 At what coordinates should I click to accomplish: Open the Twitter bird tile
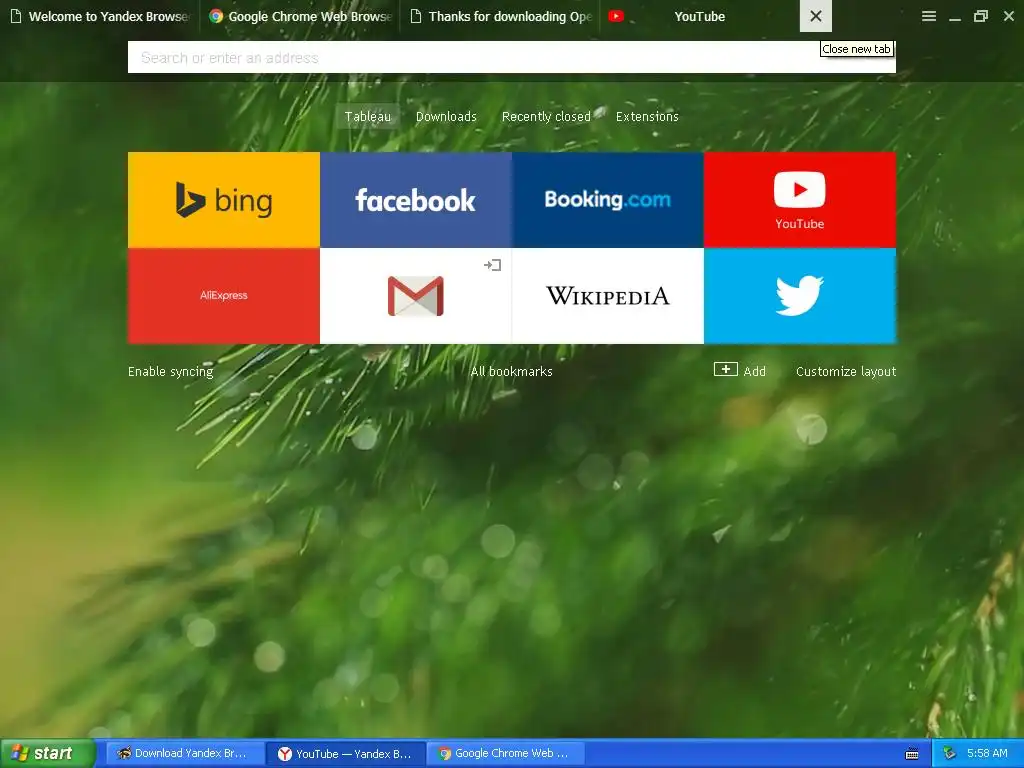pos(800,296)
